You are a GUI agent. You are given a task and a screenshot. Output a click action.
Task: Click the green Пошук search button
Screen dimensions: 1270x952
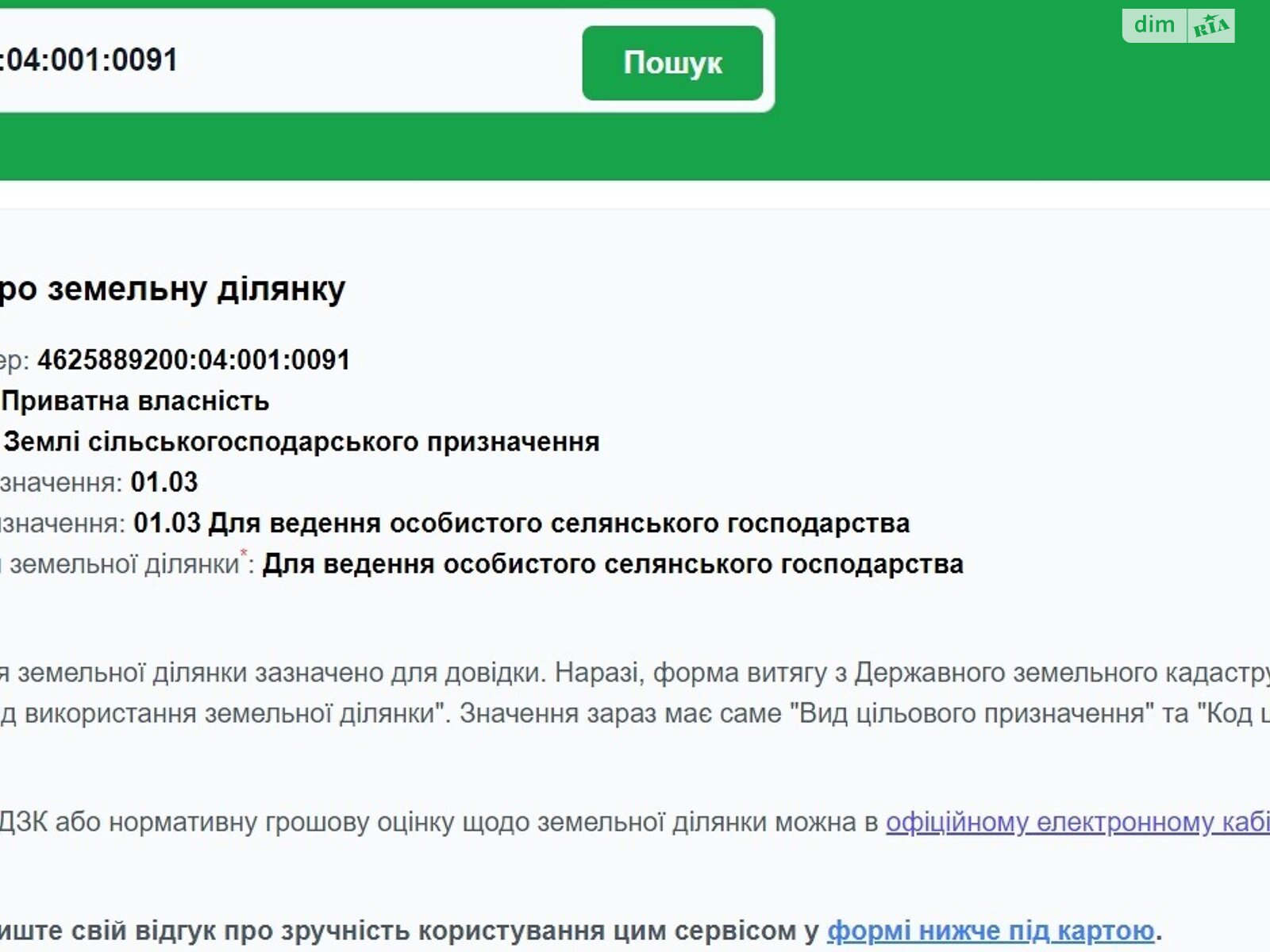click(672, 63)
